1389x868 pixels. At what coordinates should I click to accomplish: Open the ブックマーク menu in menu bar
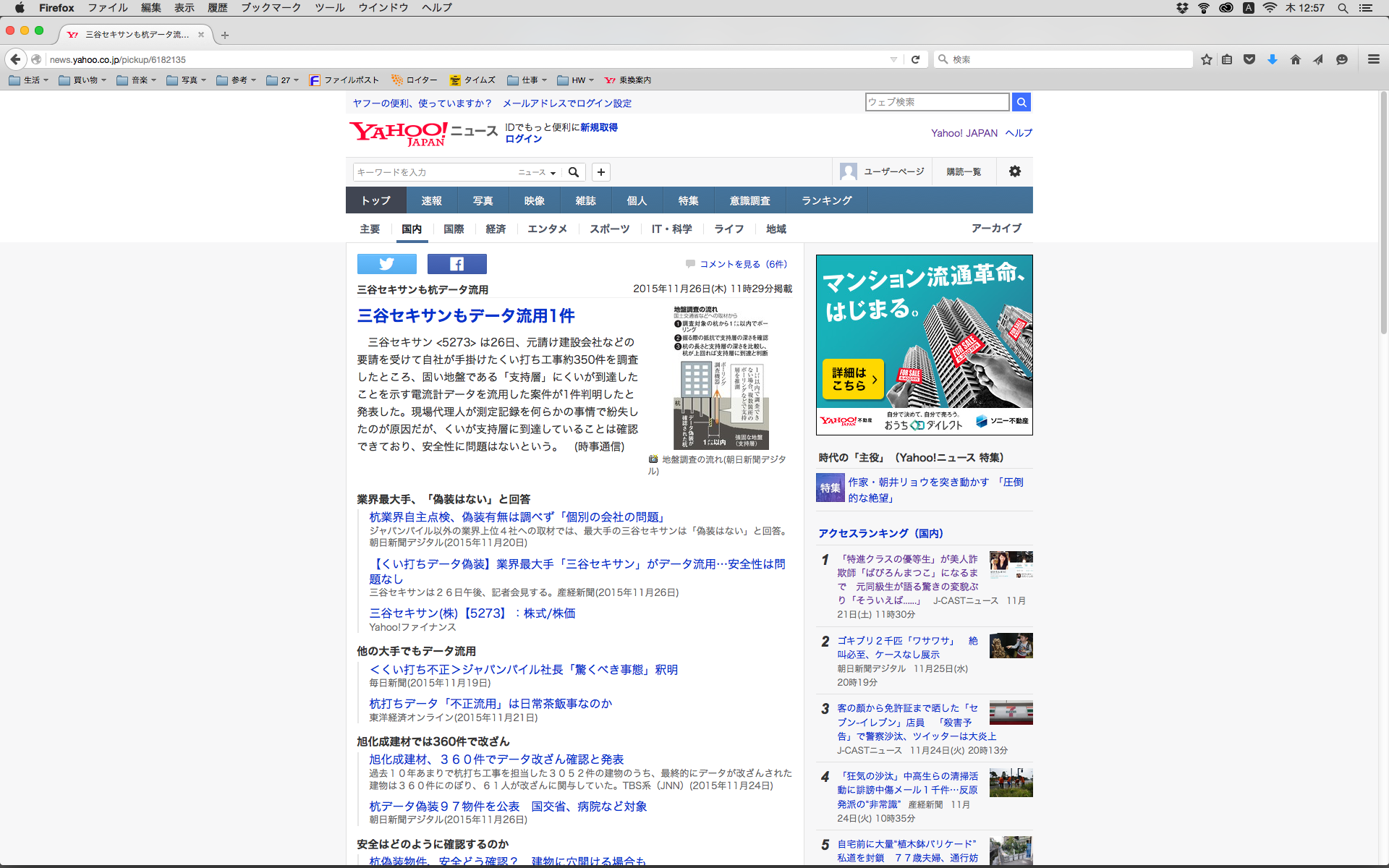click(271, 8)
